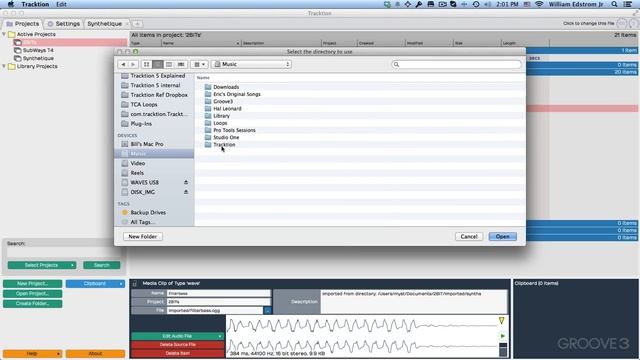
Task: Go forward in the file dialog
Action: point(133,64)
